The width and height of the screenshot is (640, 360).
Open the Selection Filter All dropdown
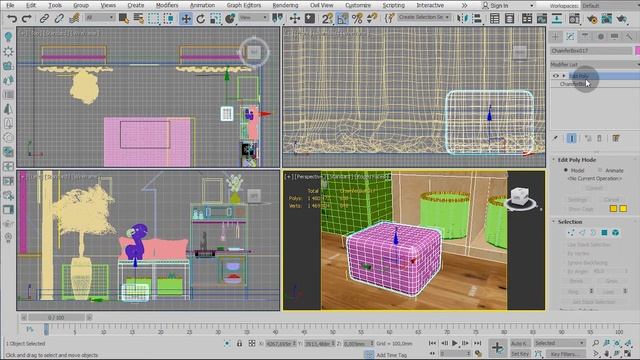(x=100, y=18)
